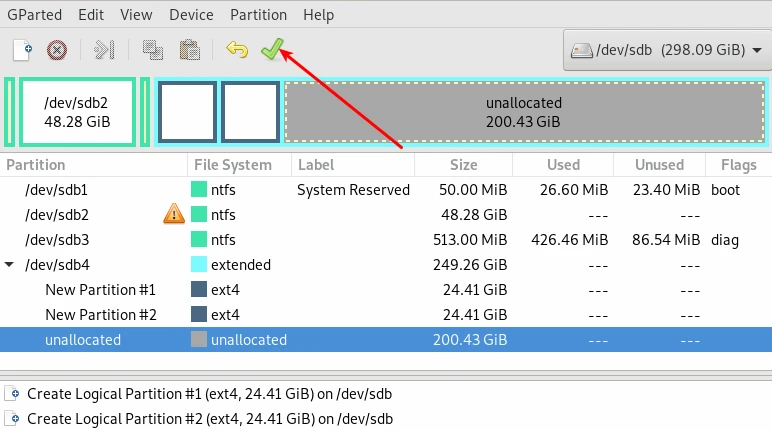
Task: Select the /dev/sdb2 partition row
Action: (x=386, y=215)
